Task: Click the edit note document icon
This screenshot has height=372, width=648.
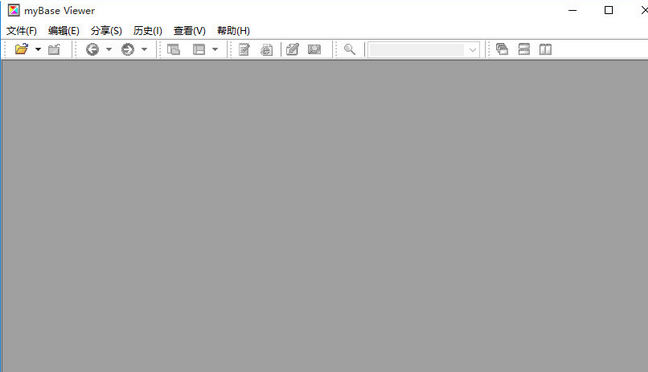Action: tap(244, 50)
